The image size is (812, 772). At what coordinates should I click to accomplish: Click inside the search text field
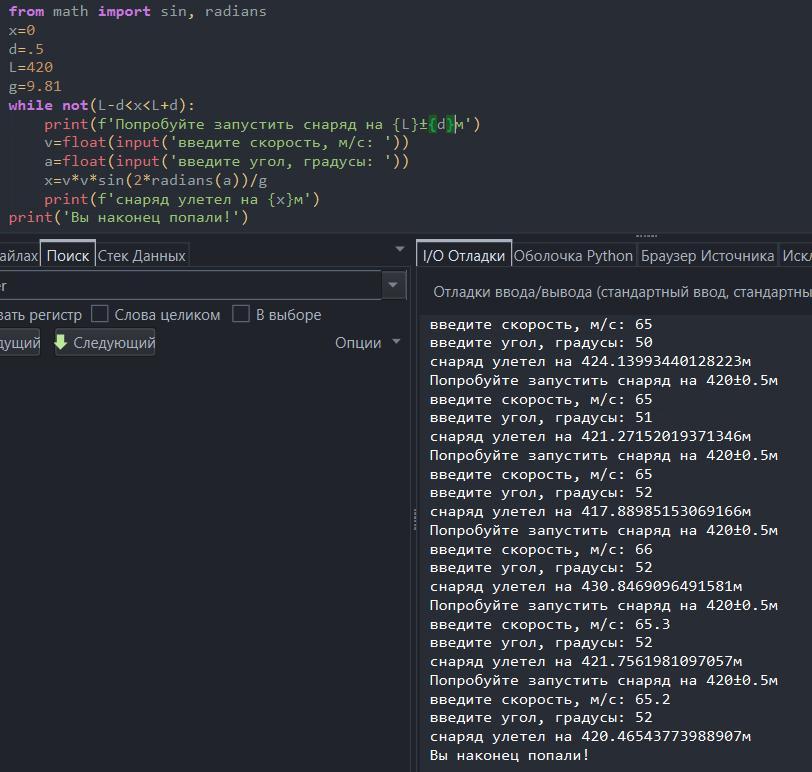(x=190, y=285)
